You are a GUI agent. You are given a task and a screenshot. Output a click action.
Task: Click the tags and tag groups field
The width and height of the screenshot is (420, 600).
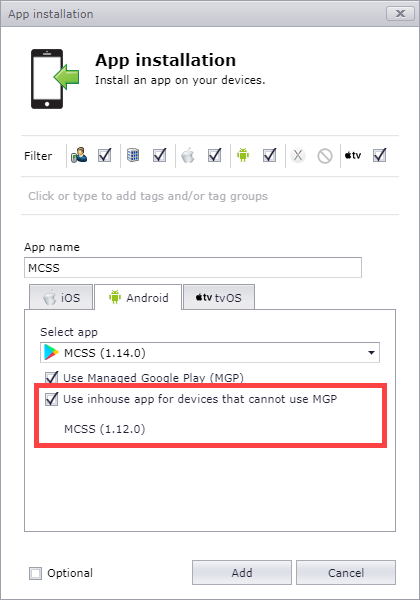[x=210, y=196]
